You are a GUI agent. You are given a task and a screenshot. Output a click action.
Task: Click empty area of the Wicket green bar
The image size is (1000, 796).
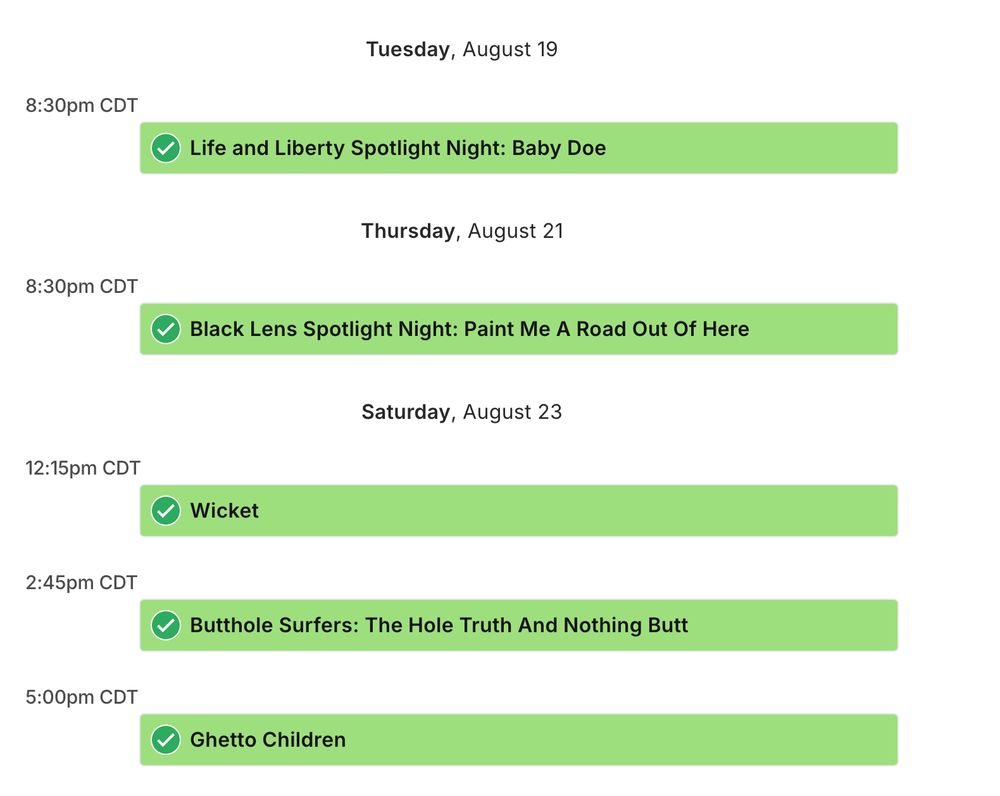[574, 510]
